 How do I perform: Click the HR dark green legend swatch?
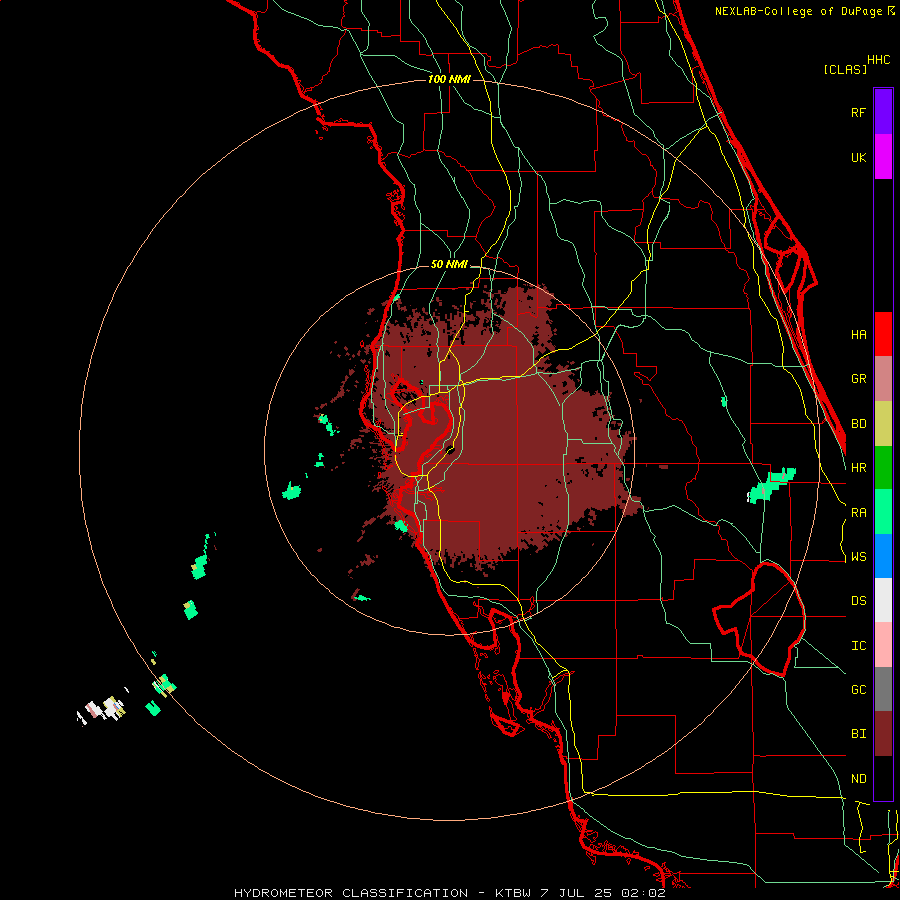tap(883, 468)
